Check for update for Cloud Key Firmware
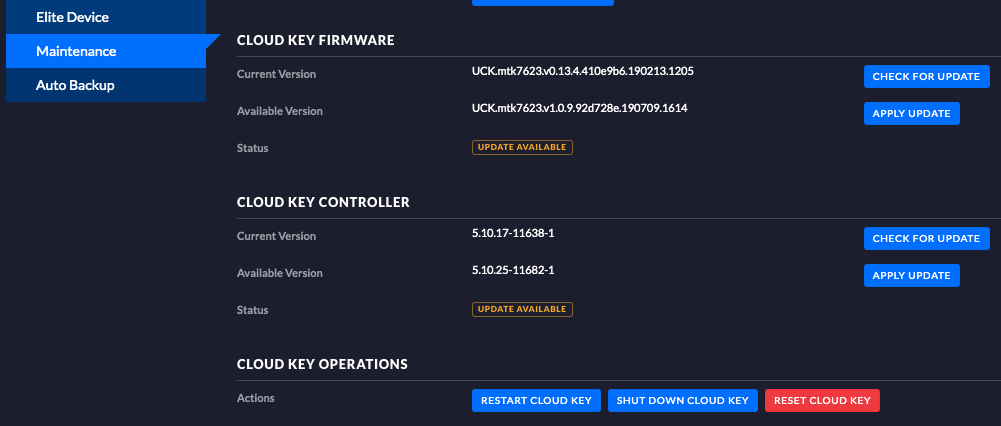Image resolution: width=1001 pixels, height=426 pixels. [x=926, y=77]
